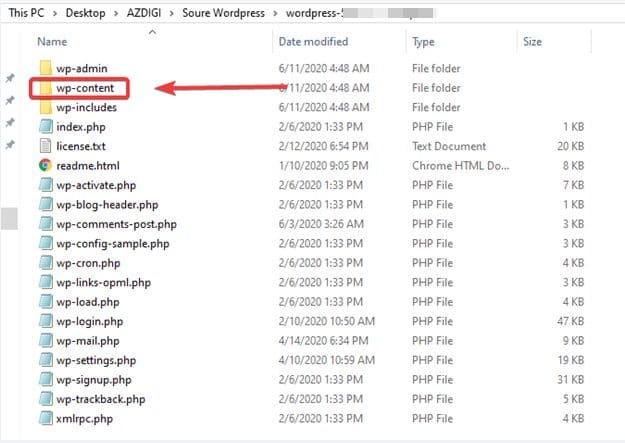Click the wp-admin folder icon
The image size is (625, 443).
(x=45, y=68)
